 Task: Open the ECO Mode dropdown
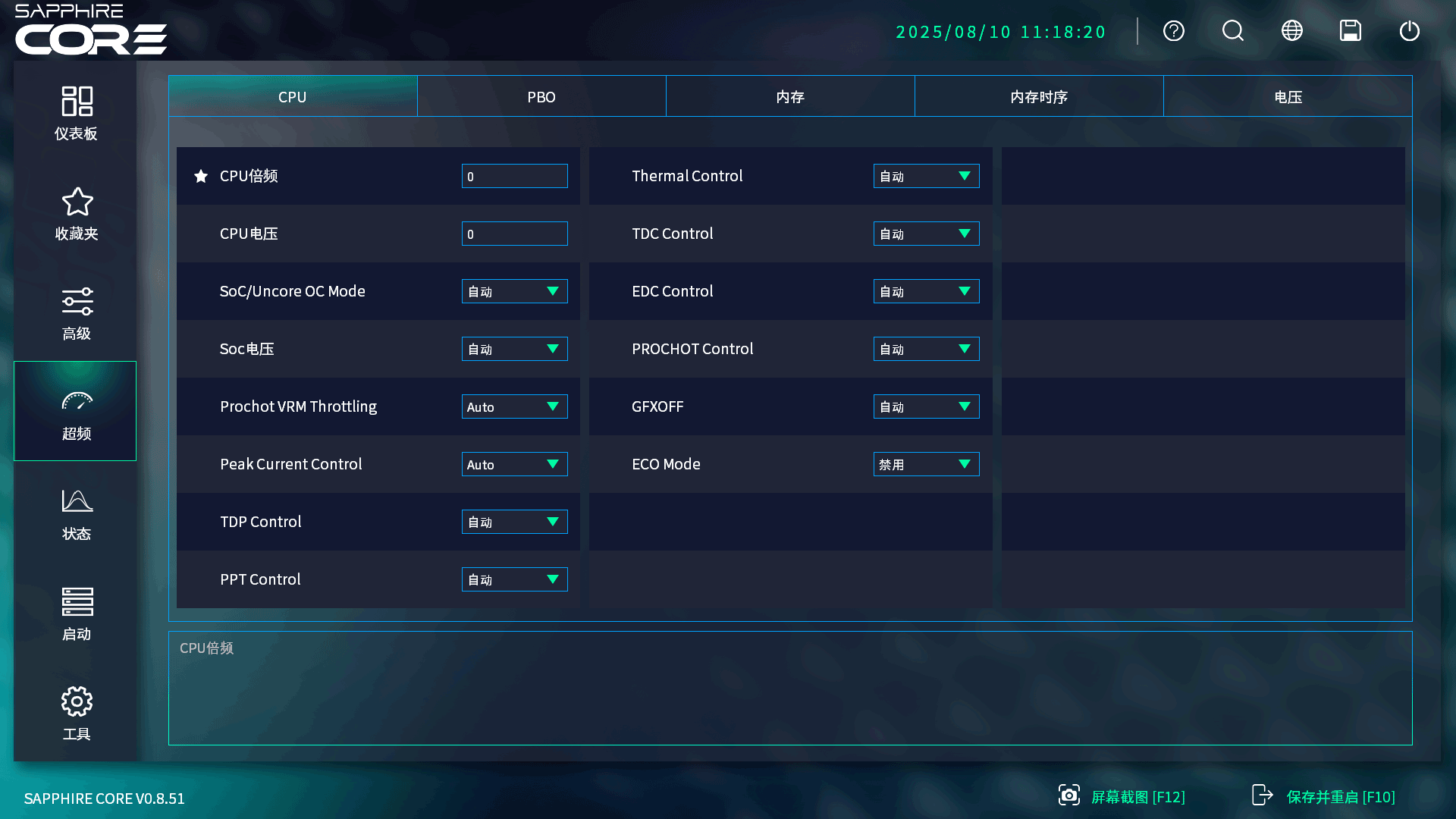[x=927, y=464]
